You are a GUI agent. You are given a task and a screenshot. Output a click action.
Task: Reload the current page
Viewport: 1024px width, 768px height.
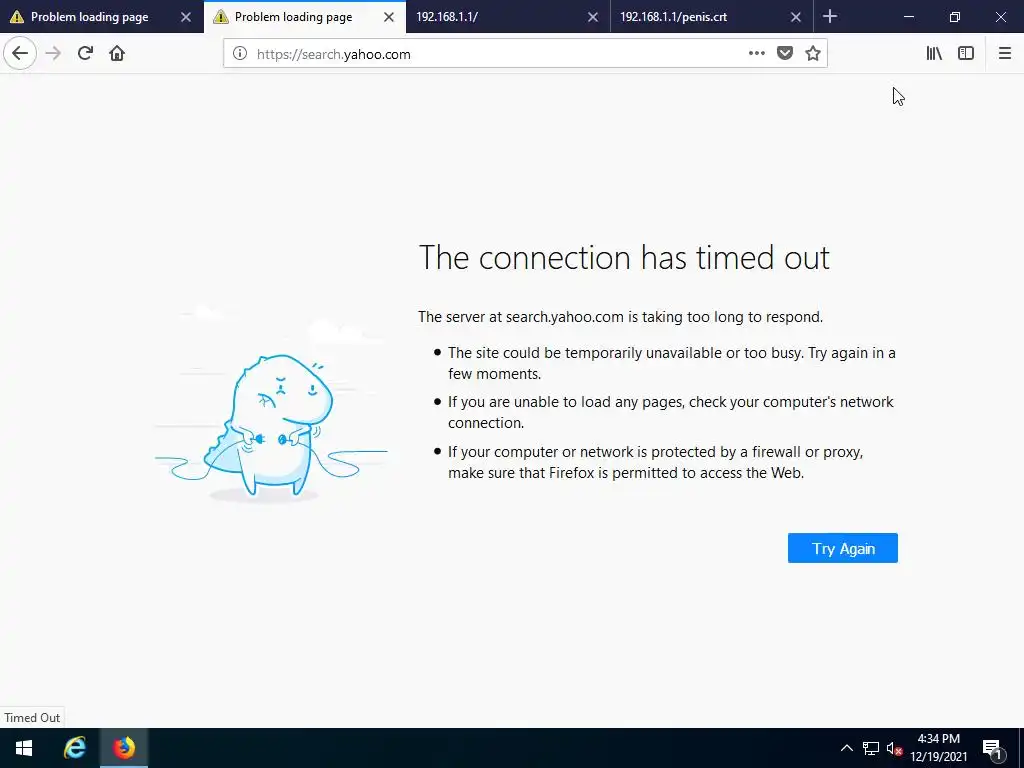point(85,54)
